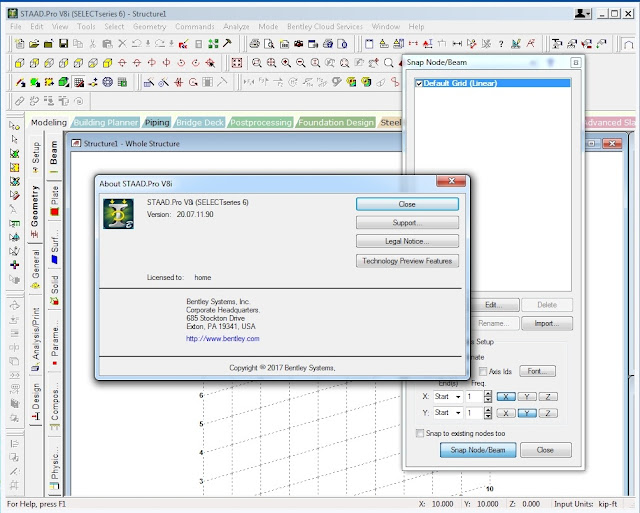Click the Rotate Down red icon
The image size is (640, 513).
tap(137, 63)
